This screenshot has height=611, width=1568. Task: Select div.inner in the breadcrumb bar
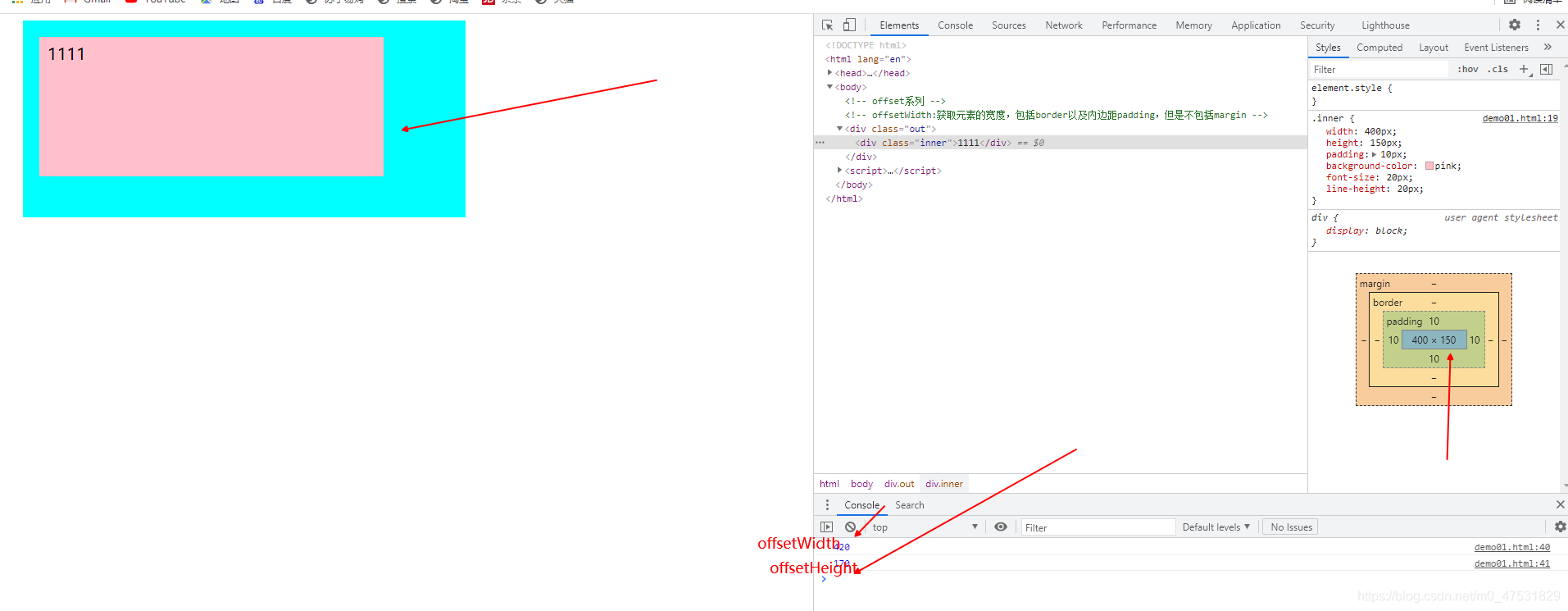[944, 484]
